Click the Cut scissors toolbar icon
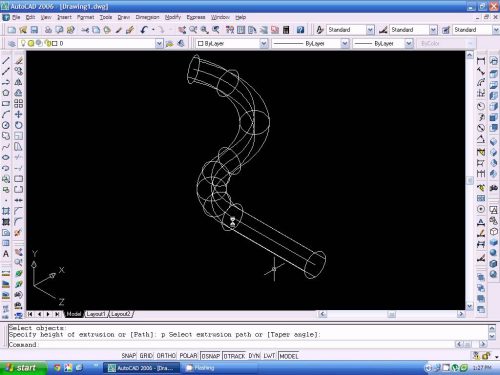Image resolution: width=500 pixels, height=375 pixels. (x=85, y=30)
